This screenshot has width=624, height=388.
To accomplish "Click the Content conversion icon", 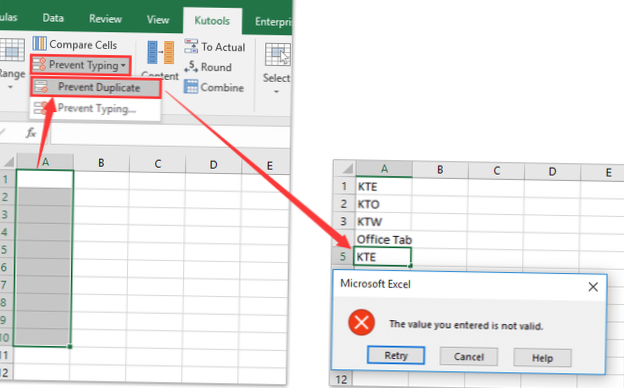I will [x=160, y=52].
